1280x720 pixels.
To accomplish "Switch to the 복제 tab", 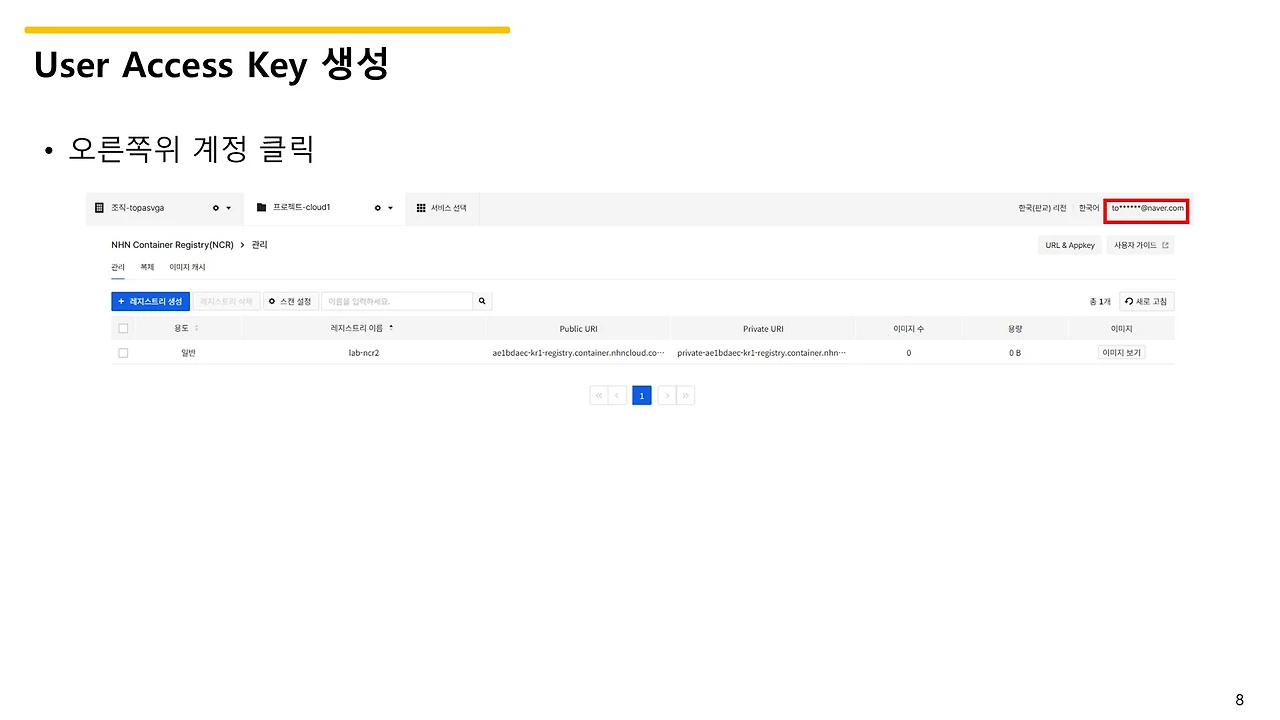I will coord(147,267).
